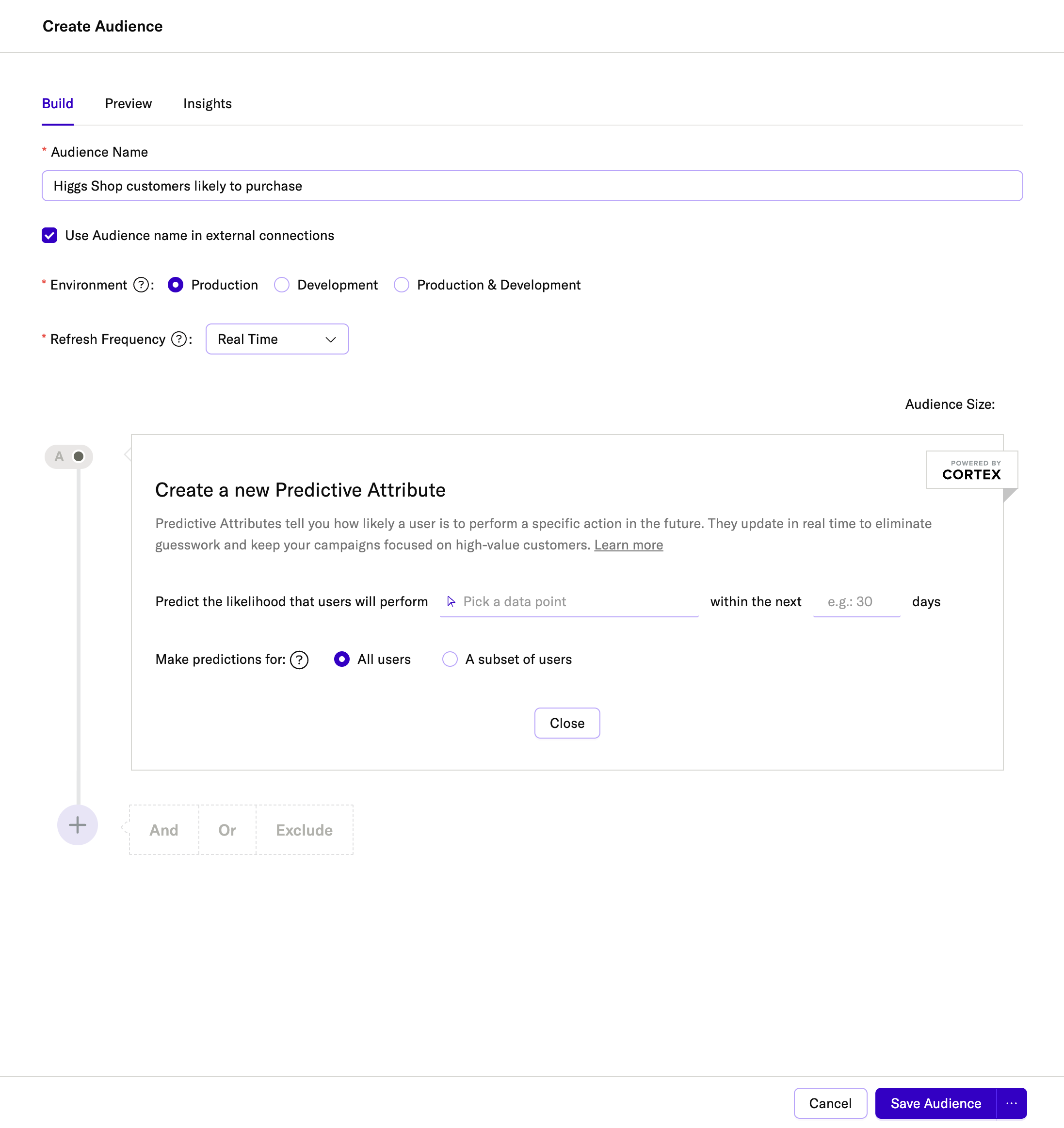
Task: Click the Environment help question mark icon
Action: click(x=141, y=285)
